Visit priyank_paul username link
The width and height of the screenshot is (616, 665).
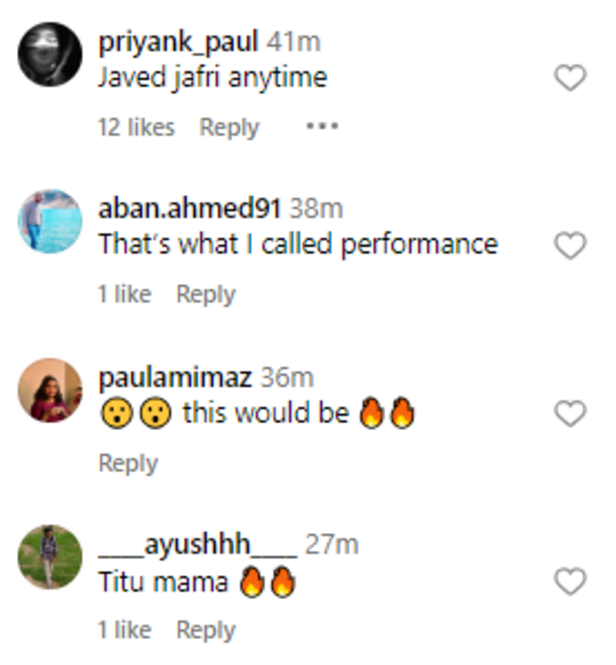[x=179, y=42]
